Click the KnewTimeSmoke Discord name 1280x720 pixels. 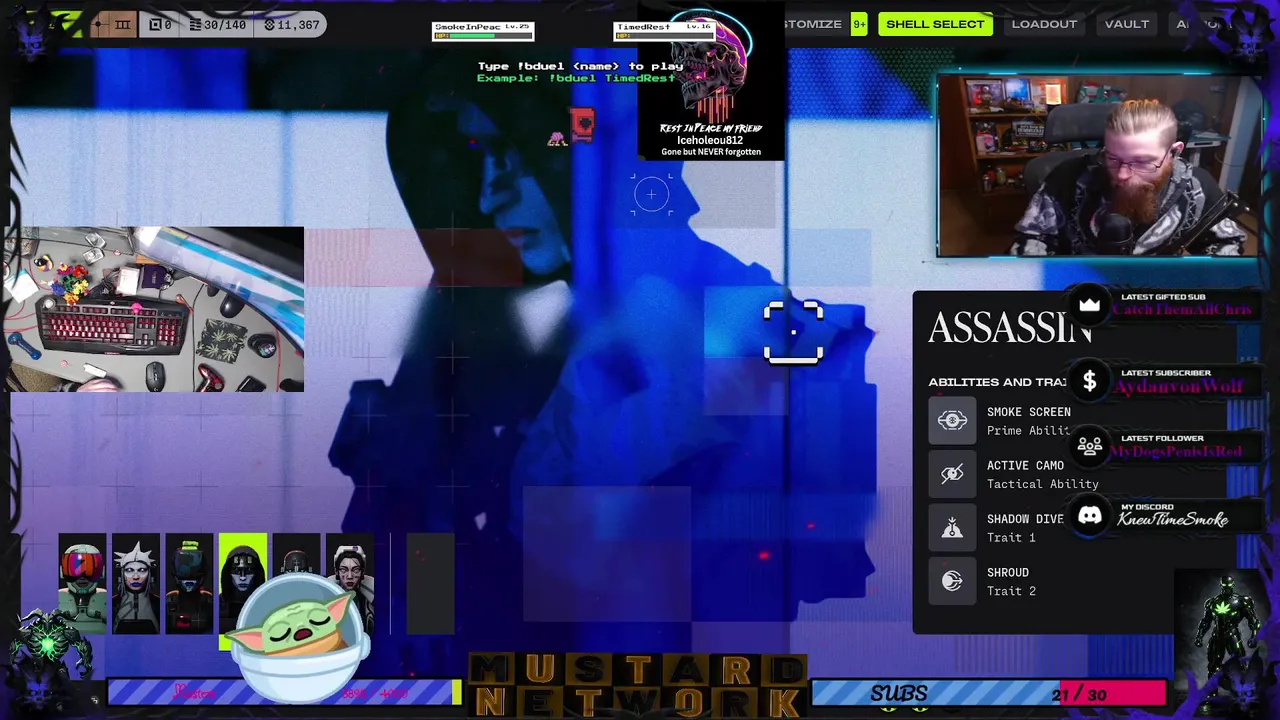coord(1173,519)
